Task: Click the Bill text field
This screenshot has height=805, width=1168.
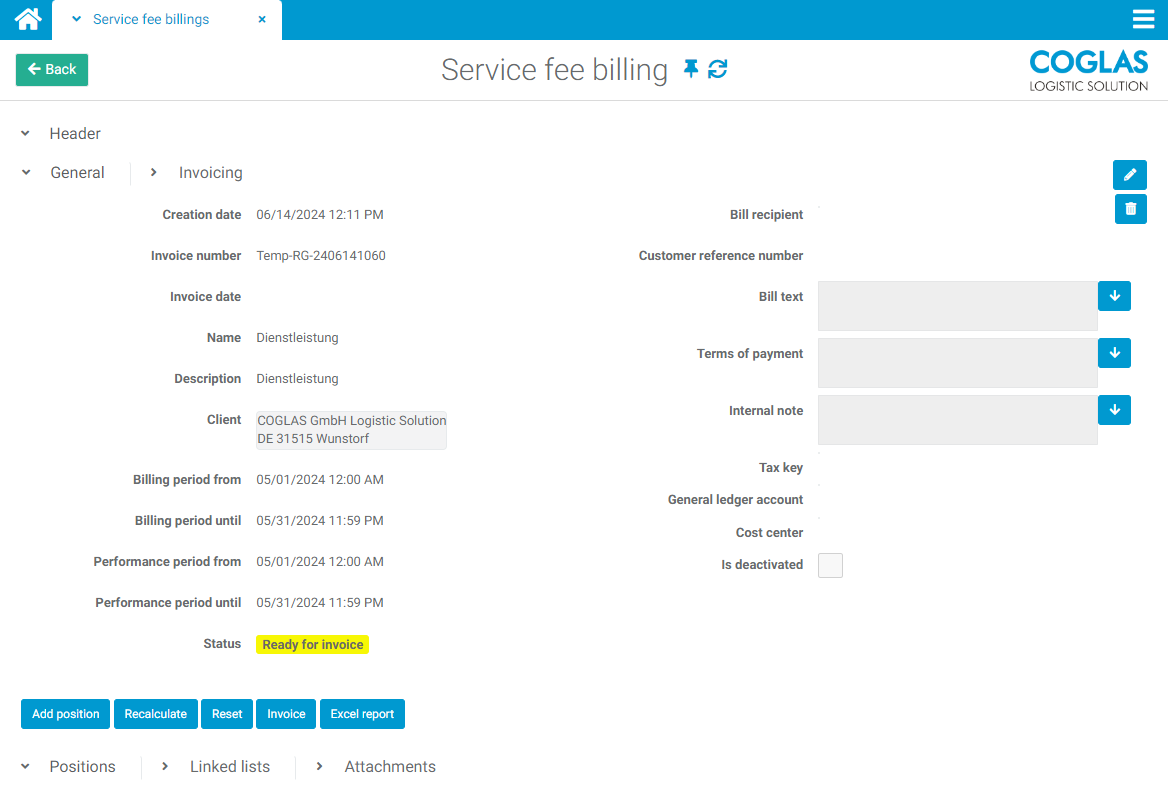Action: click(957, 306)
